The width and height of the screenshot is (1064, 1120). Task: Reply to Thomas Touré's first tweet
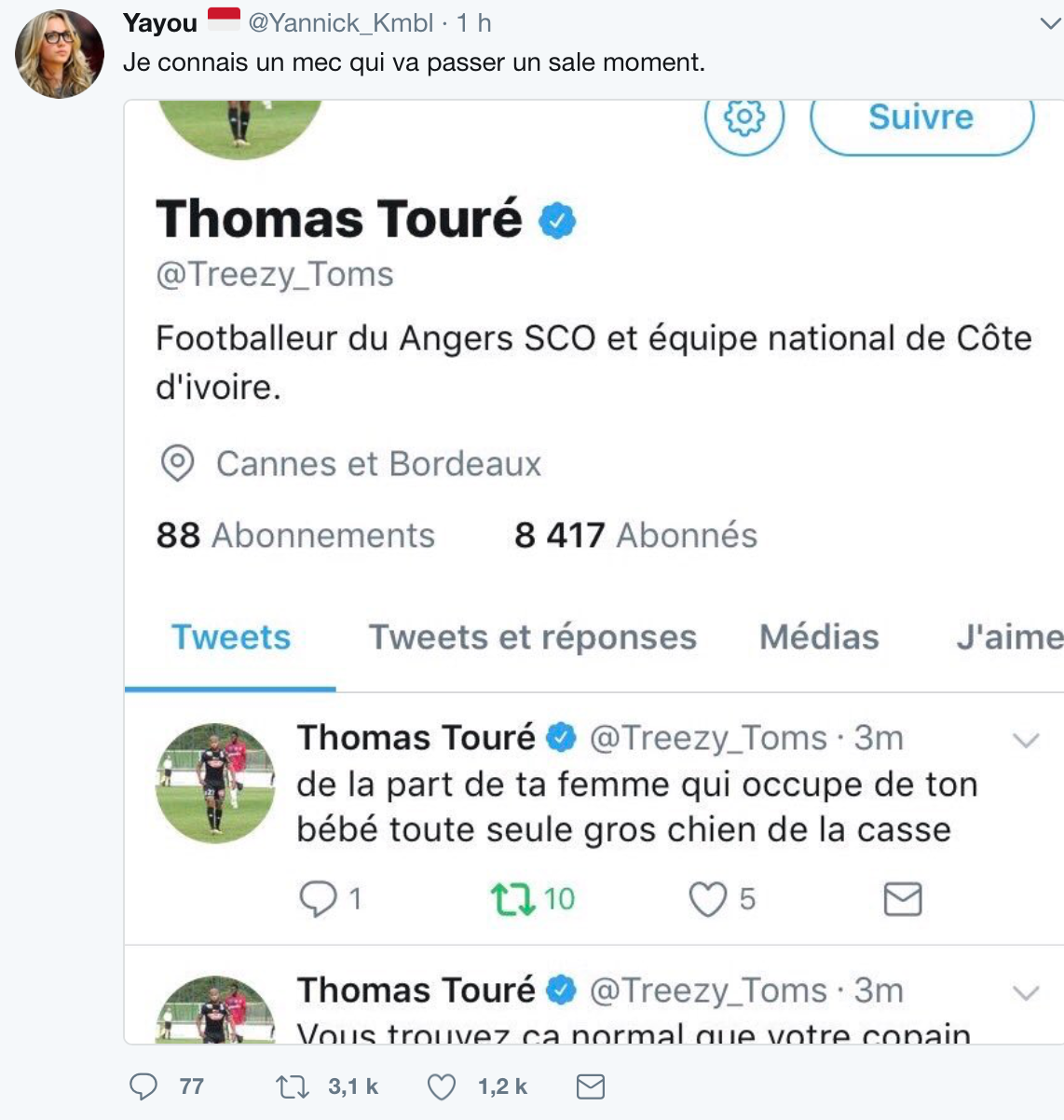pos(319,899)
